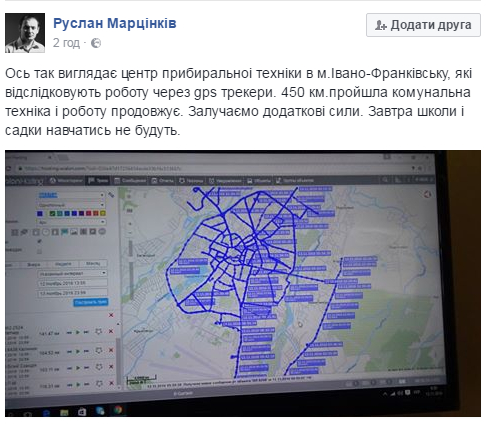
Task: Clear all tracks using top red X
Action: pos(111,315)
